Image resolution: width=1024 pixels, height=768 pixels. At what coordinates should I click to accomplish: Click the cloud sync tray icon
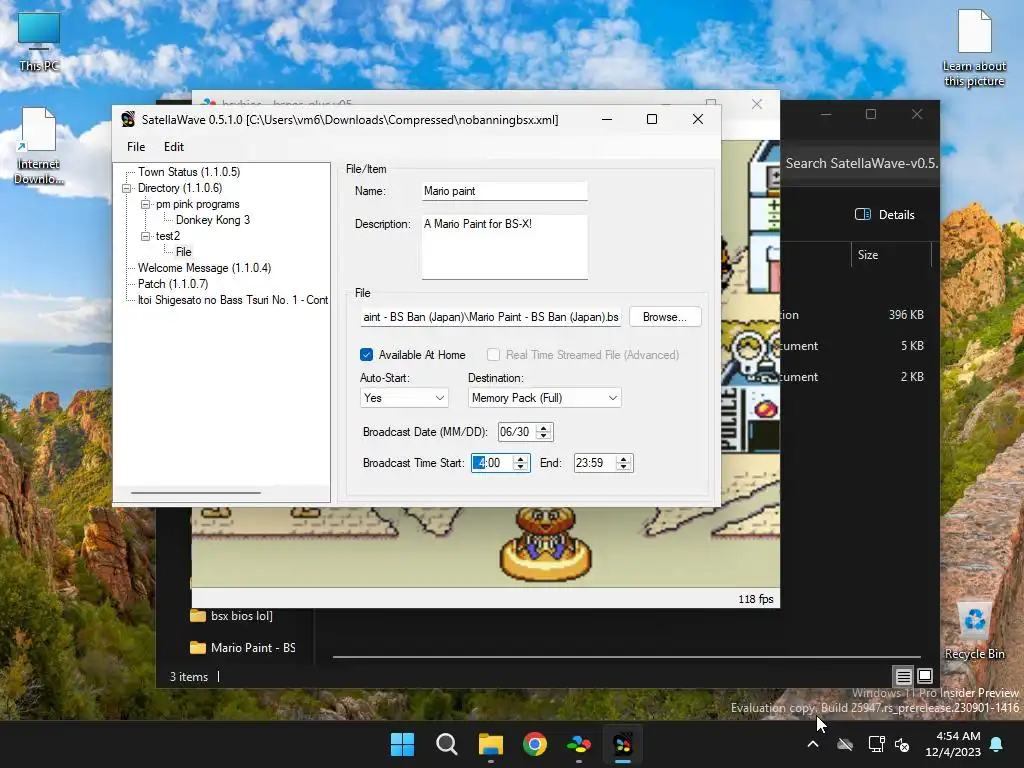pyautogui.click(x=845, y=744)
